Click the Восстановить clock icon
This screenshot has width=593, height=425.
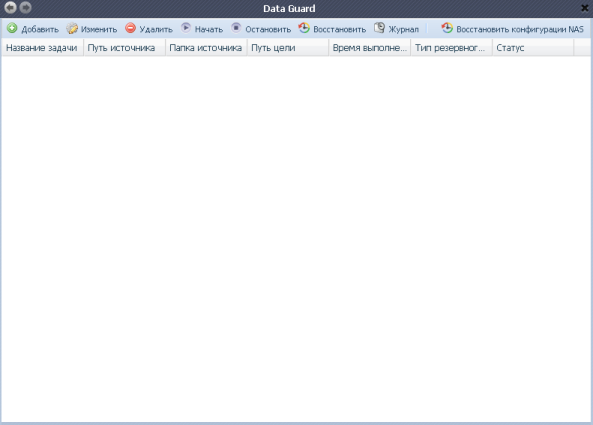[x=304, y=28]
